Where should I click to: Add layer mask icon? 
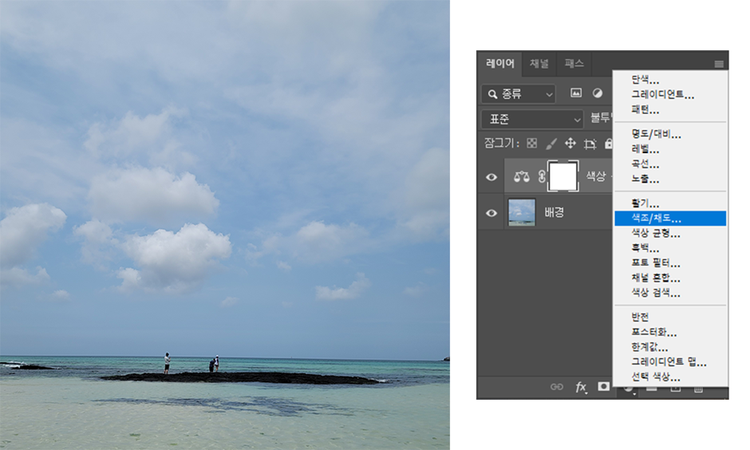click(604, 386)
